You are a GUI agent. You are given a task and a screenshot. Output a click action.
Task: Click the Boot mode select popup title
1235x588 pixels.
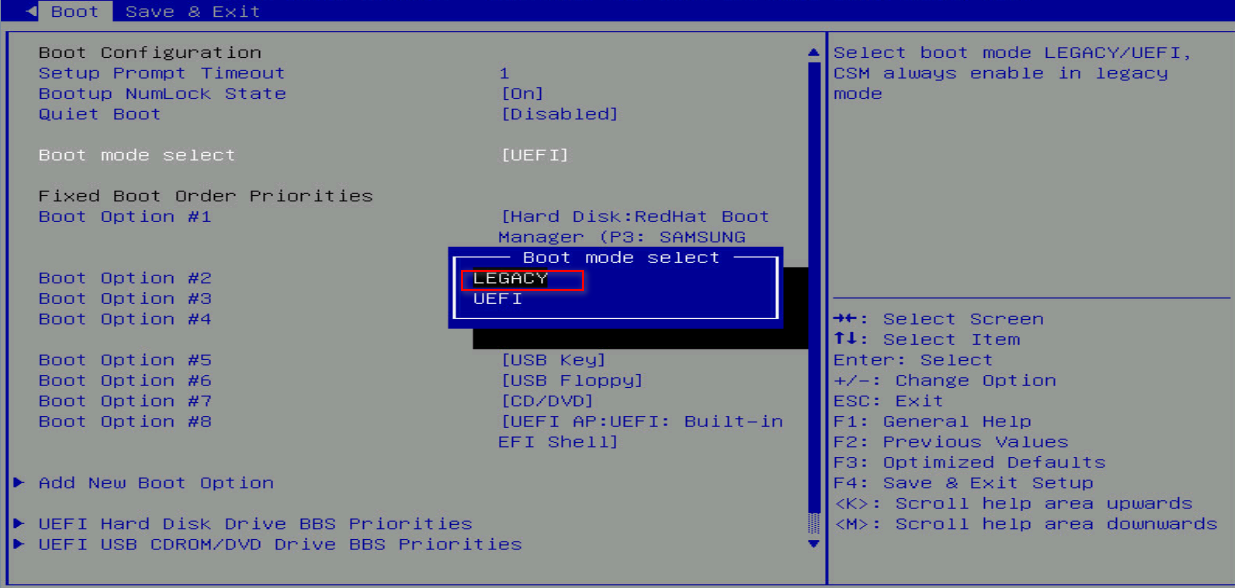click(621, 258)
